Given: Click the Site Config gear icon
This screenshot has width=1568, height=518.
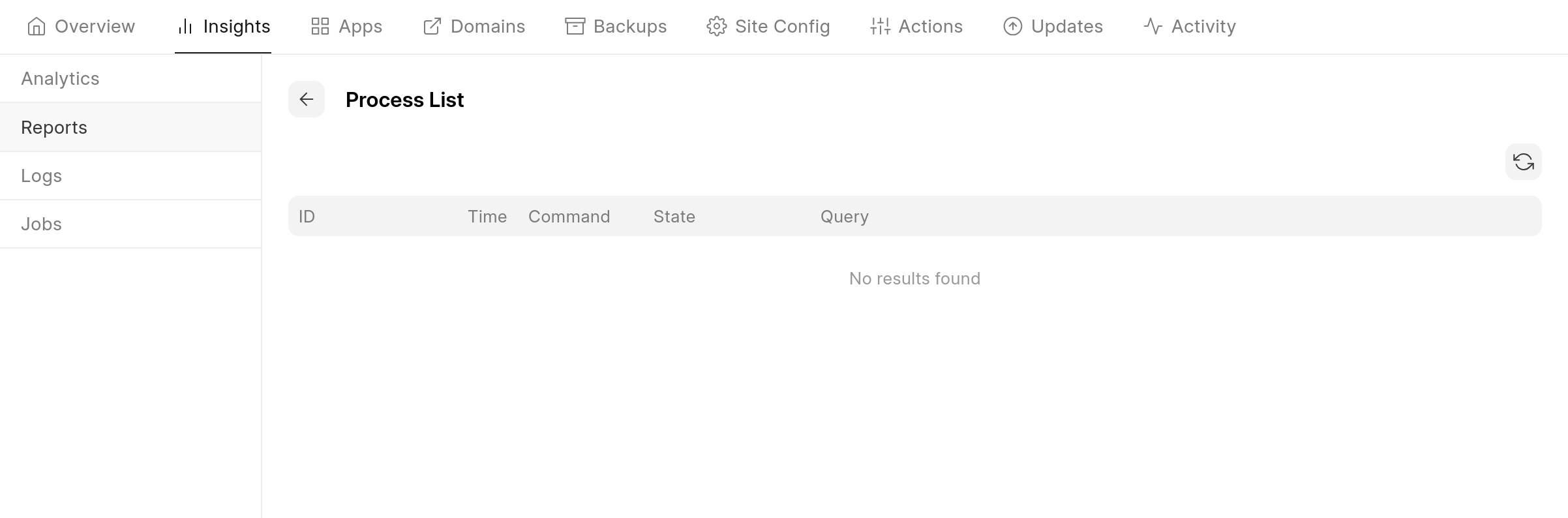Looking at the screenshot, I should pyautogui.click(x=716, y=27).
